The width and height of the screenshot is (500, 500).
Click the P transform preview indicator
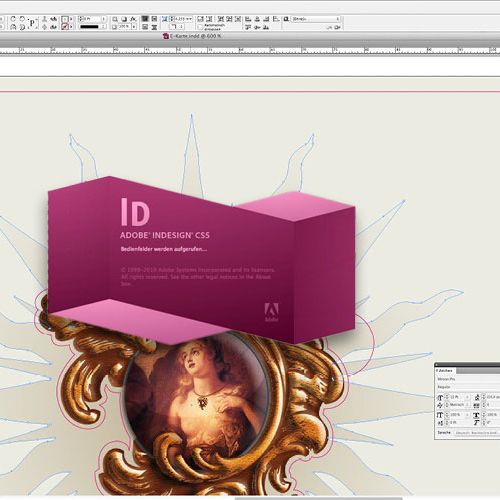(x=32, y=23)
